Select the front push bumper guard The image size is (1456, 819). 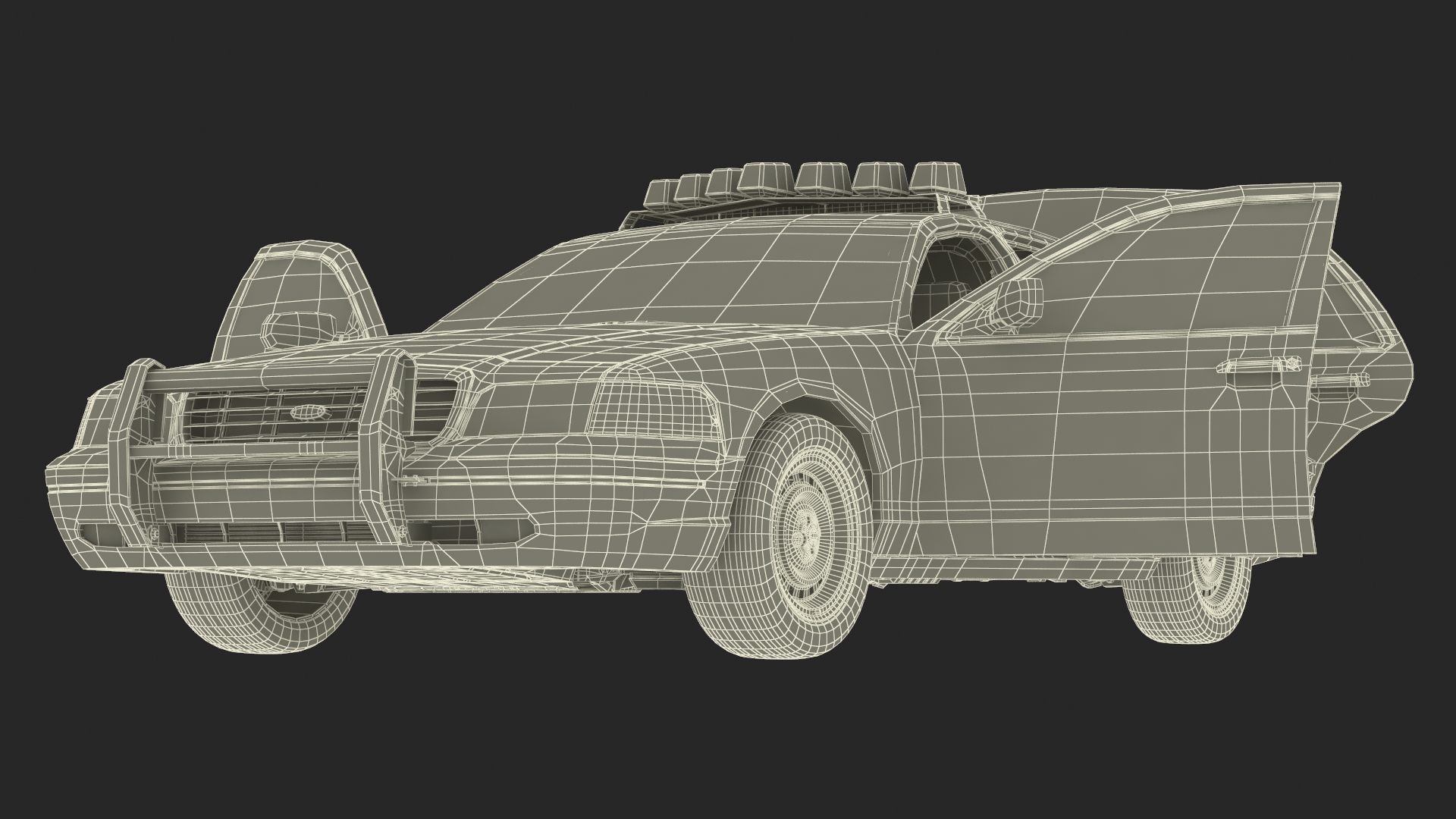point(261,449)
